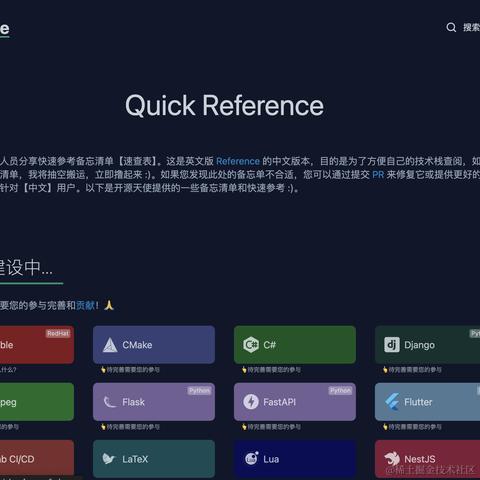The image size is (480, 480).
Task: Click the Flutter logo icon
Action: 392,402
